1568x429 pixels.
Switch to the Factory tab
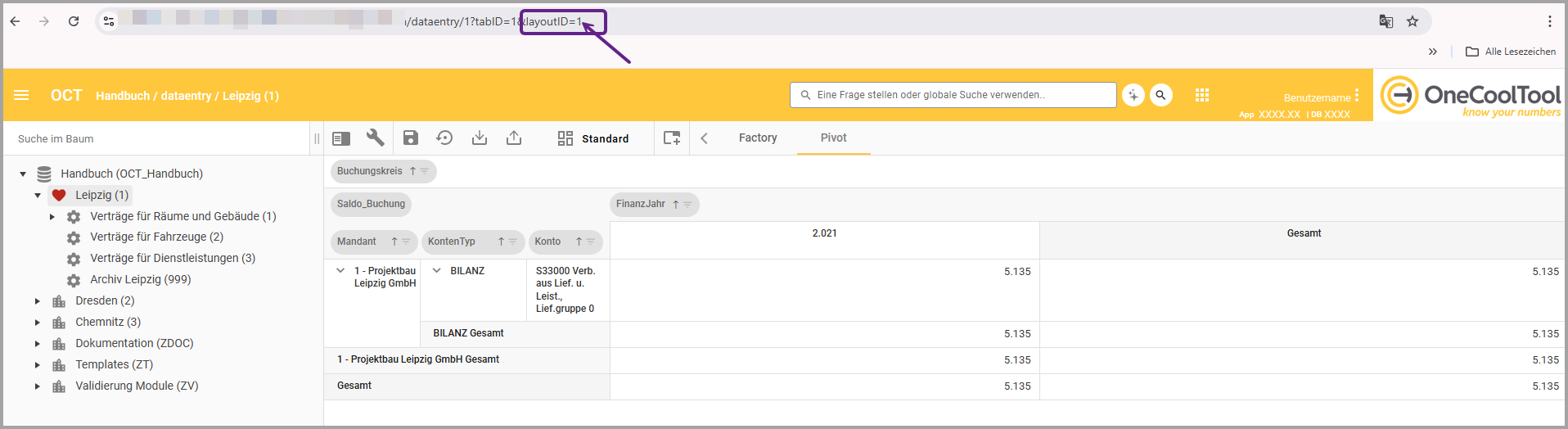pyautogui.click(x=758, y=138)
